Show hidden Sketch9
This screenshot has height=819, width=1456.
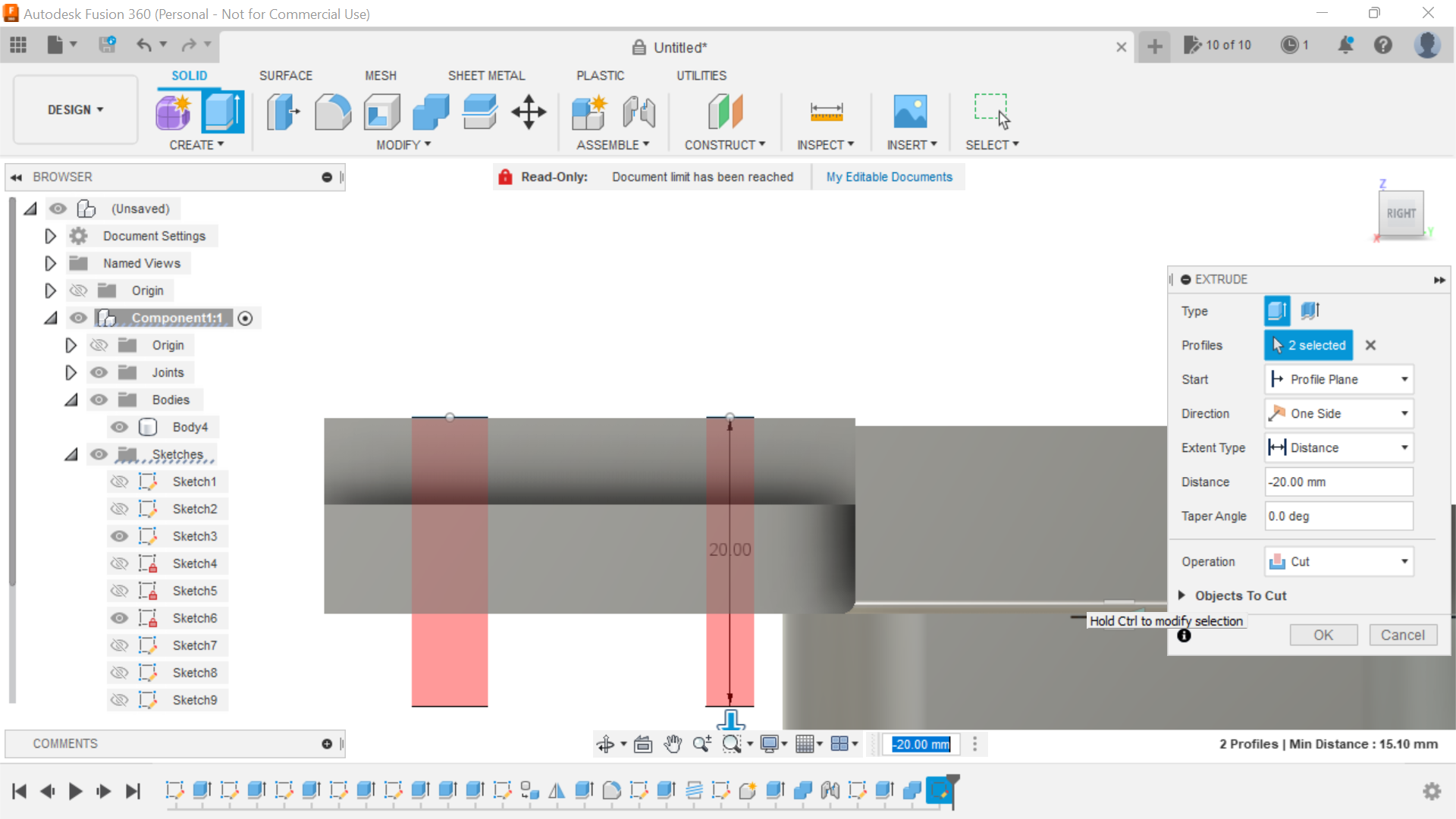[x=119, y=700]
